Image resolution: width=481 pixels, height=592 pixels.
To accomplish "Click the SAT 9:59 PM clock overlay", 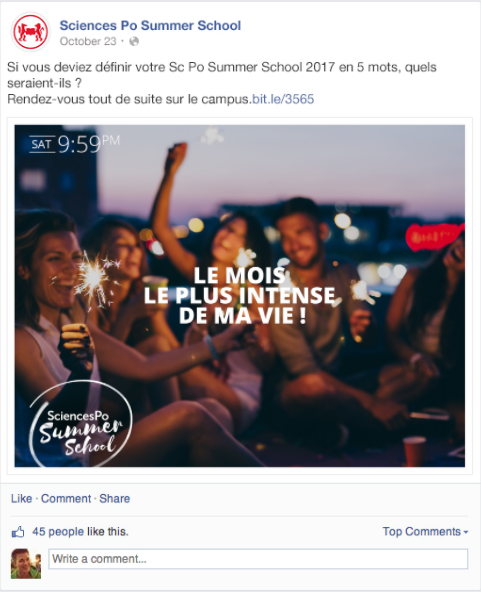I will pos(75,144).
